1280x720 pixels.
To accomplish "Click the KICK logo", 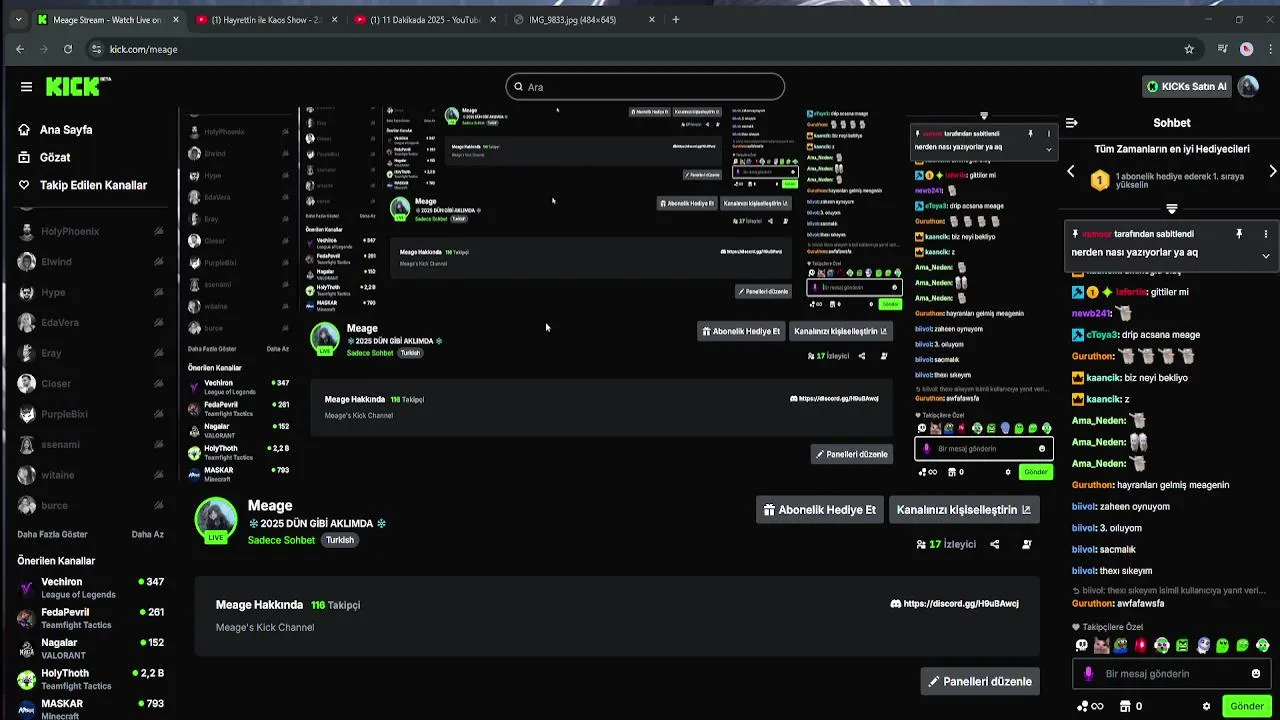I will [x=78, y=86].
